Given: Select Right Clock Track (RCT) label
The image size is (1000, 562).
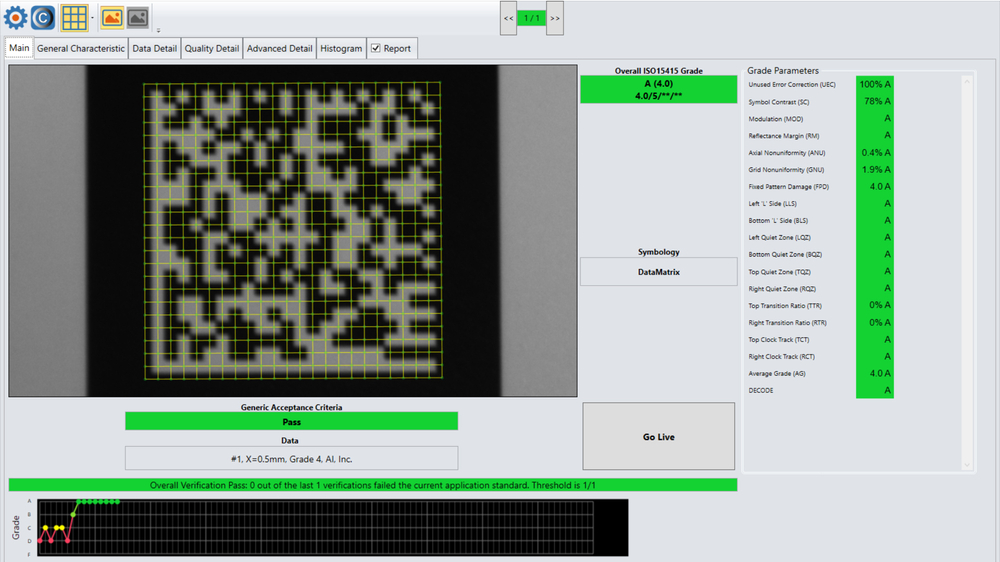Looking at the screenshot, I should [x=781, y=357].
